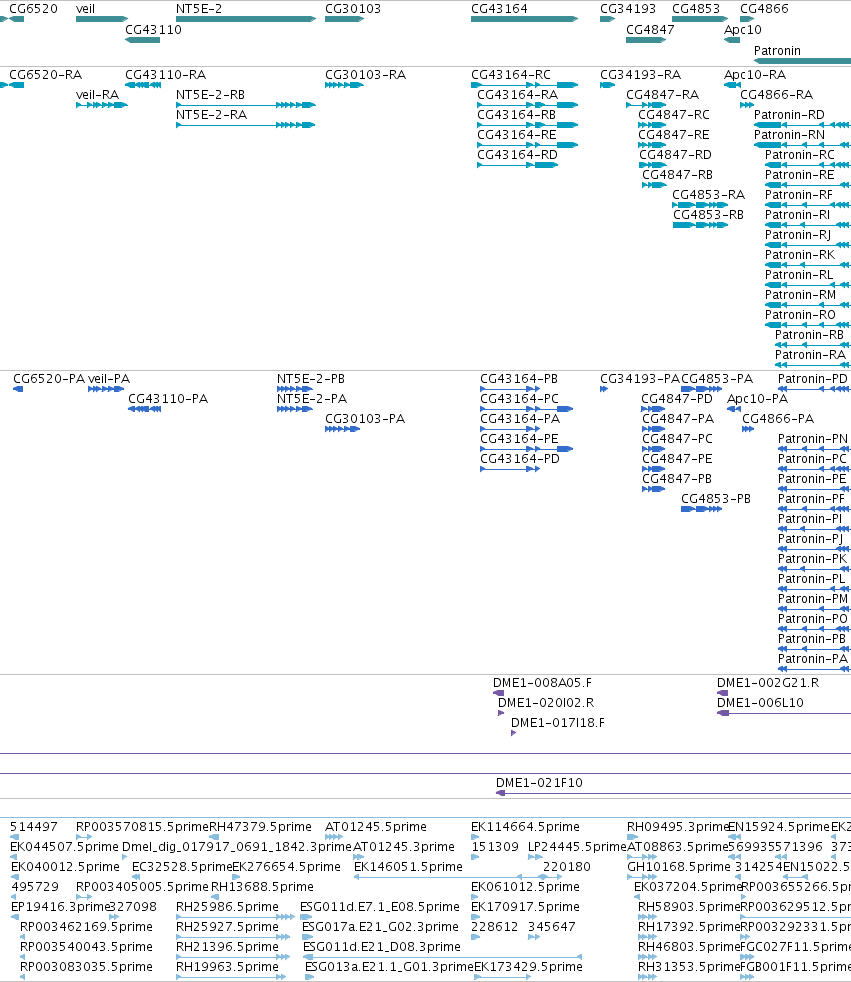Click EST label RP003083035.5prime
Image resolution: width=851 pixels, height=982 pixels.
[x=86, y=967]
